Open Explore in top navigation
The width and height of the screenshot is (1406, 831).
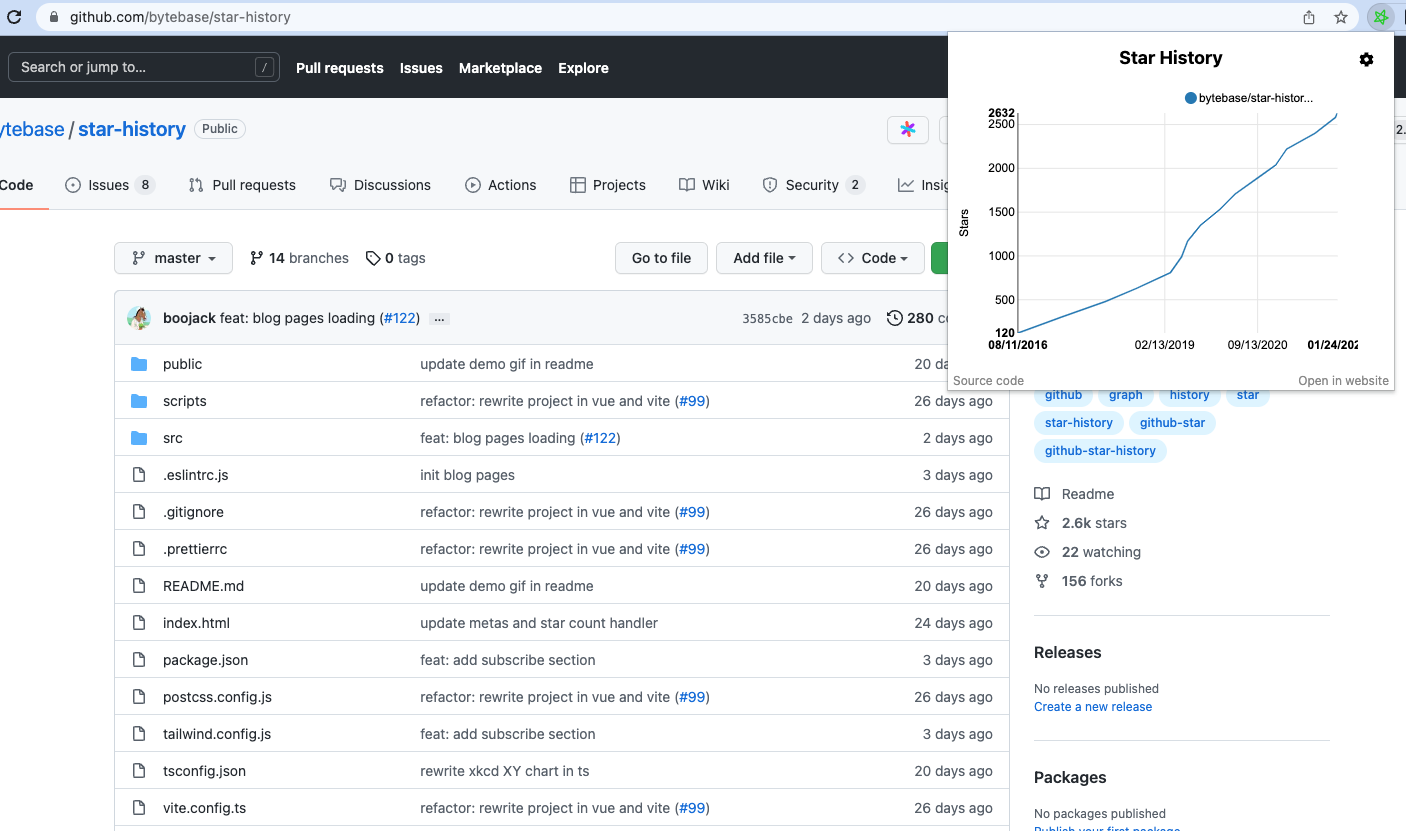point(583,68)
